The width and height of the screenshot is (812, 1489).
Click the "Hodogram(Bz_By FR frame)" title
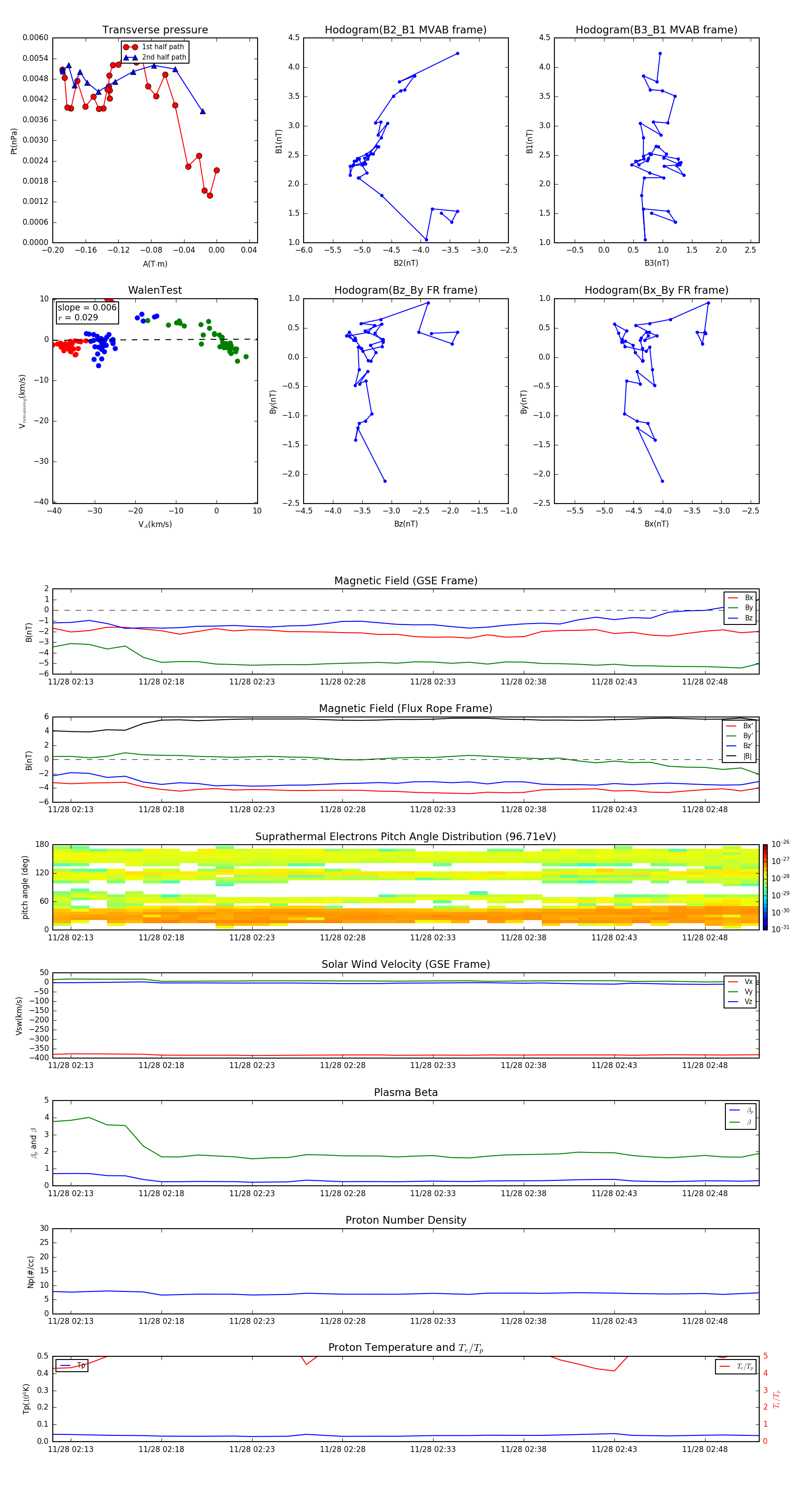(406, 290)
